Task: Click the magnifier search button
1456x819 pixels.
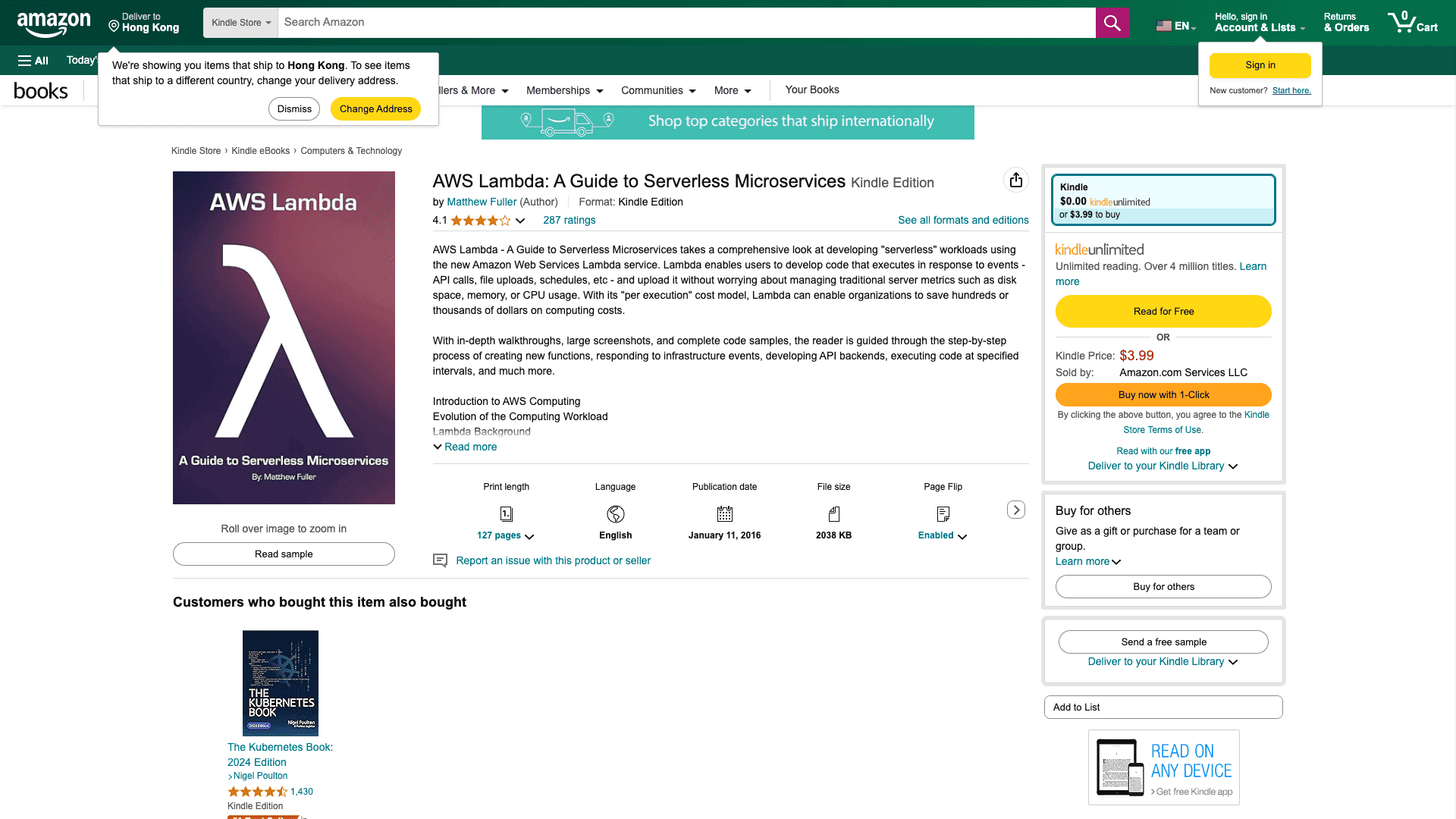Action: pyautogui.click(x=1112, y=23)
